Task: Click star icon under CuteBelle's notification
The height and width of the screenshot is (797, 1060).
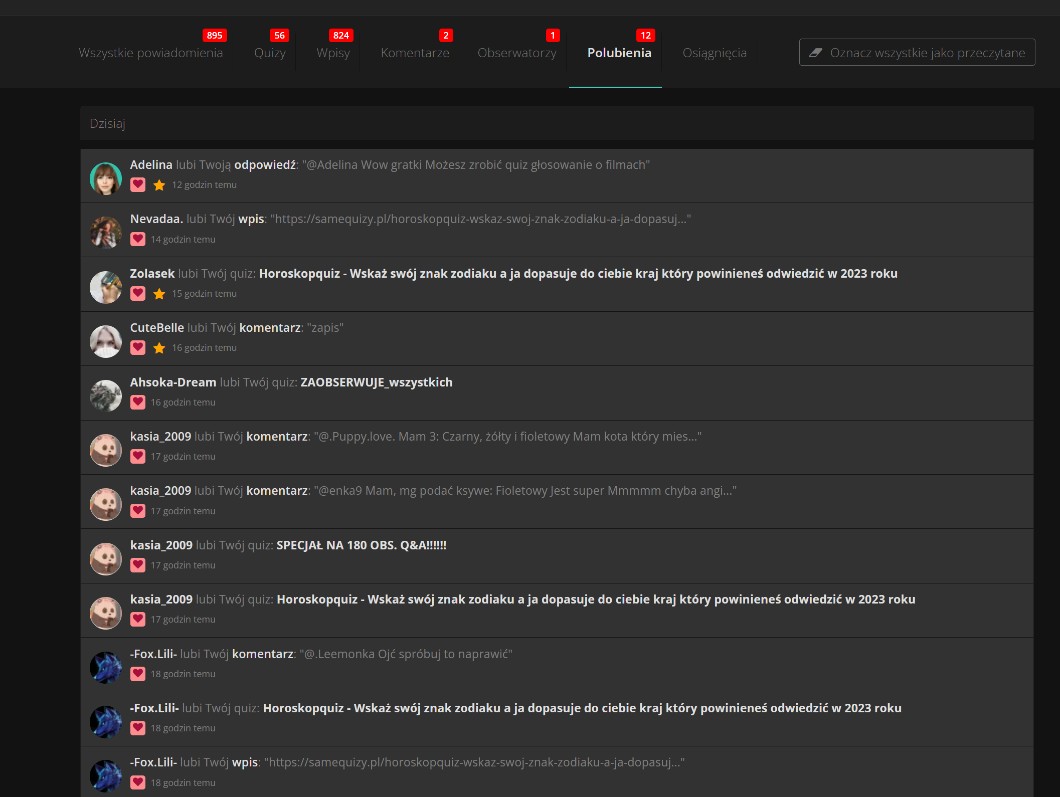Action: coord(159,348)
